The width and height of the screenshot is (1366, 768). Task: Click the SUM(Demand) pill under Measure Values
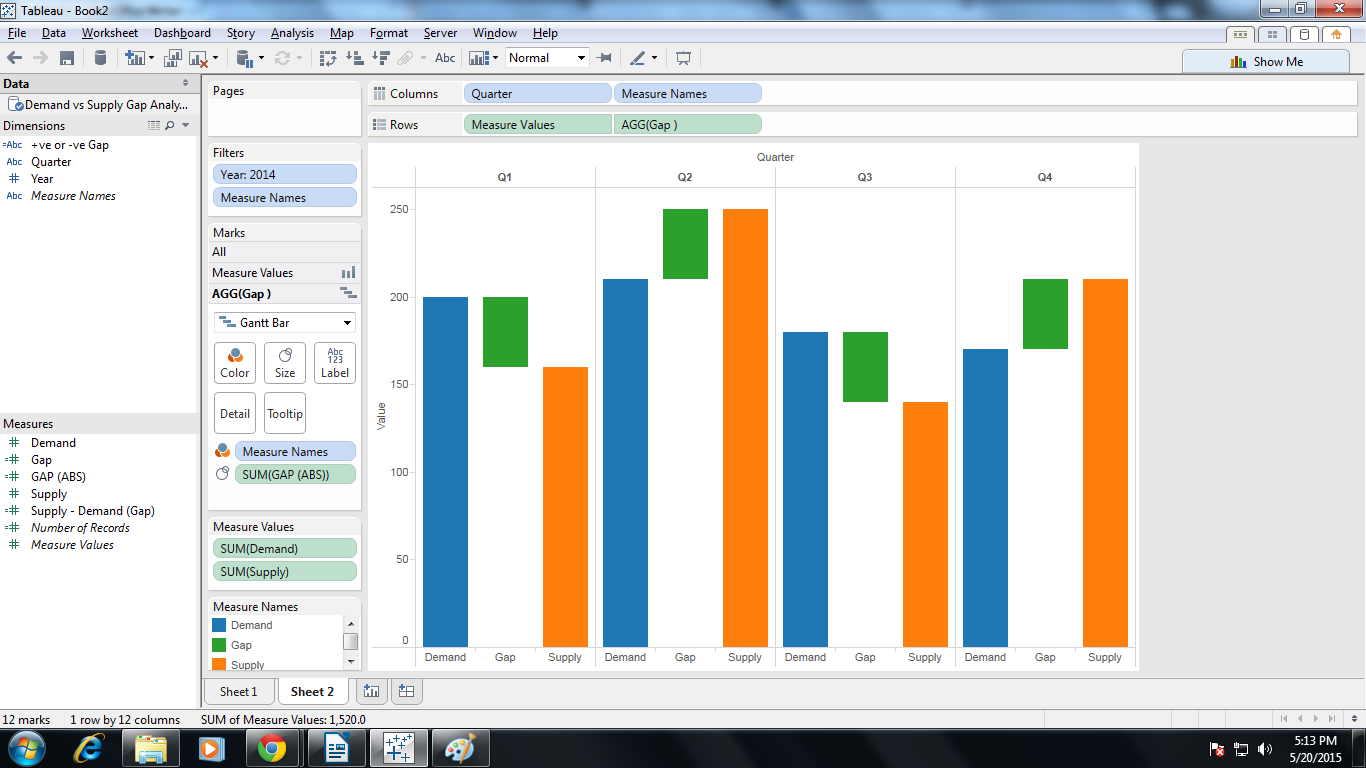pos(284,548)
